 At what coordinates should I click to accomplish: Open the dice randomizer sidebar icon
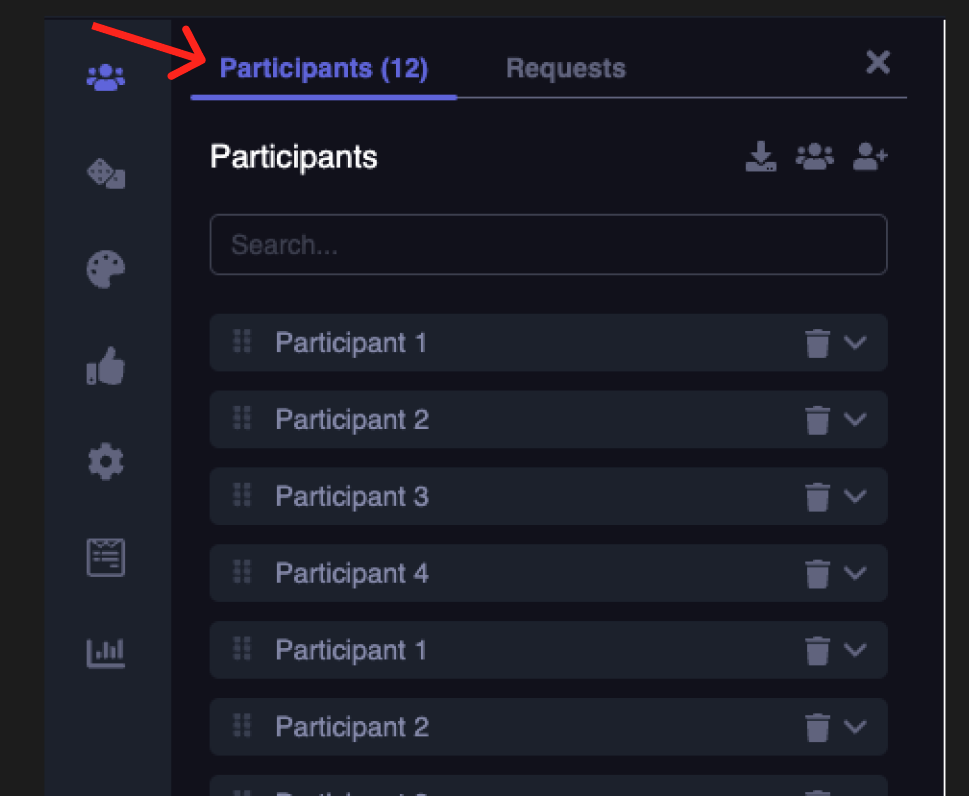pyautogui.click(x=106, y=174)
